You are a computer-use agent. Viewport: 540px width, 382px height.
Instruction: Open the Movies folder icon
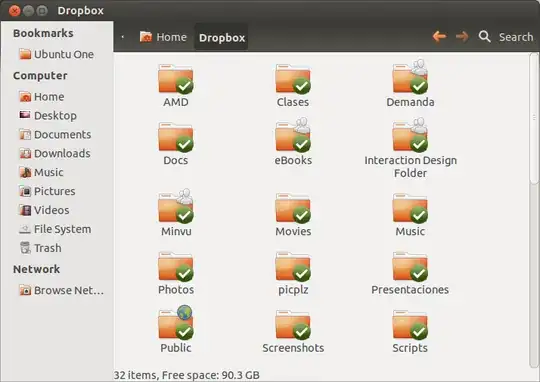click(x=293, y=208)
